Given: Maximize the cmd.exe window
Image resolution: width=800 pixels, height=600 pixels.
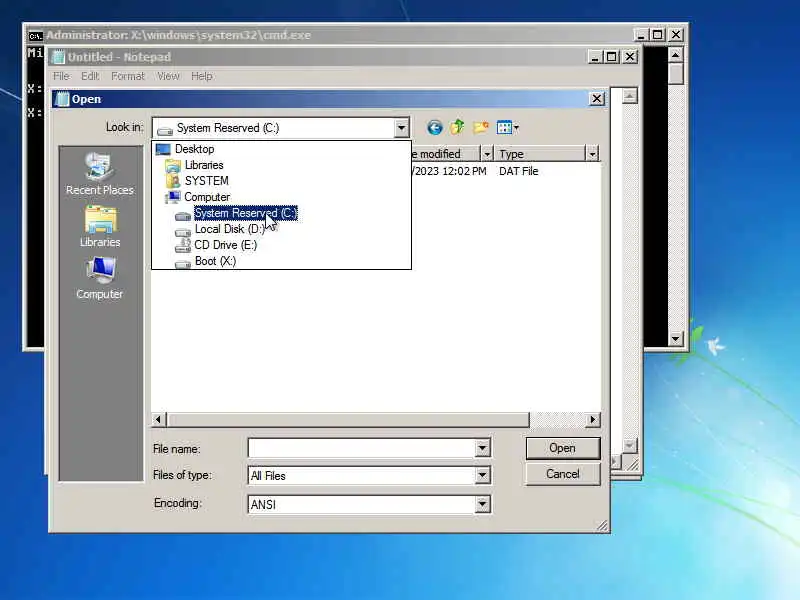Looking at the screenshot, I should (658, 34).
